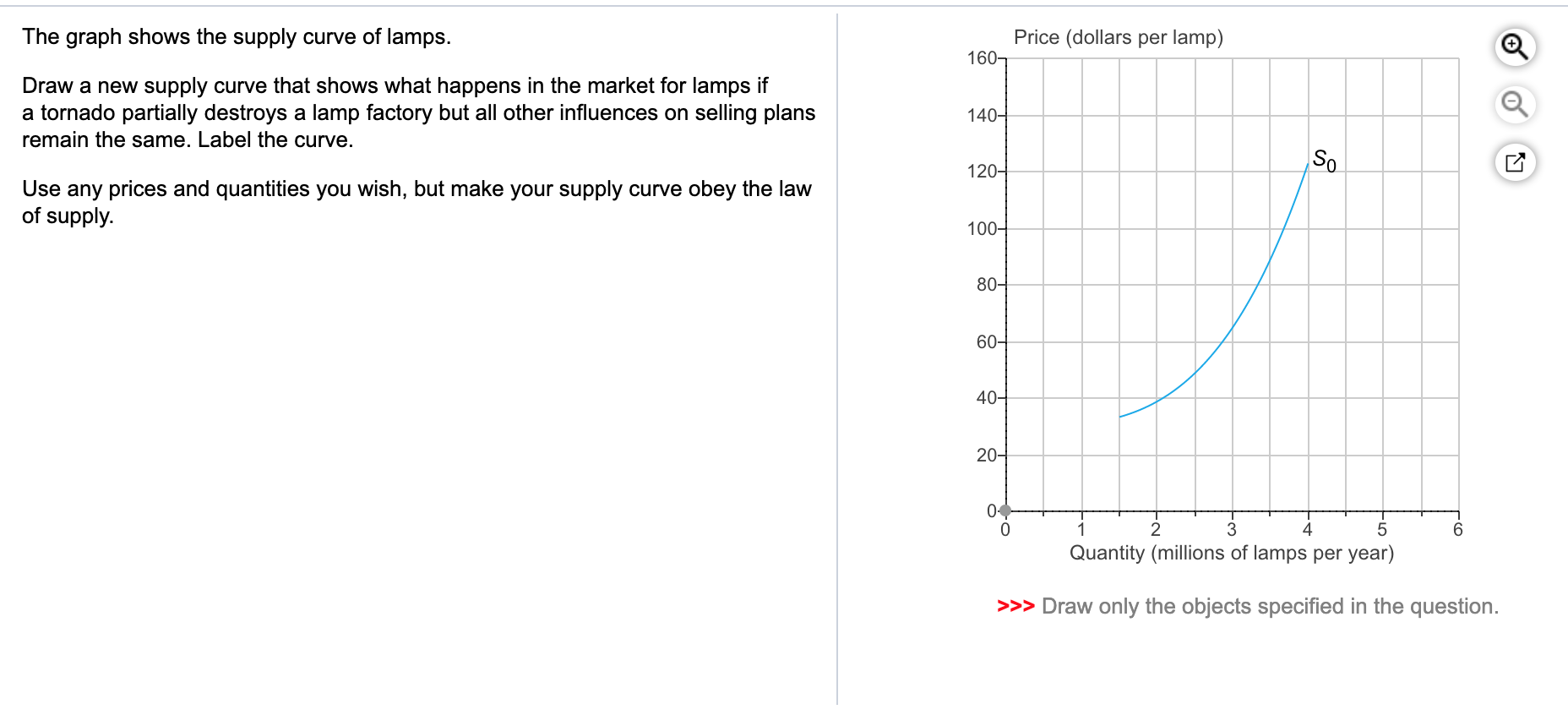Click the zoom-in magnifier icon
The width and height of the screenshot is (1568, 715).
pos(1513,47)
